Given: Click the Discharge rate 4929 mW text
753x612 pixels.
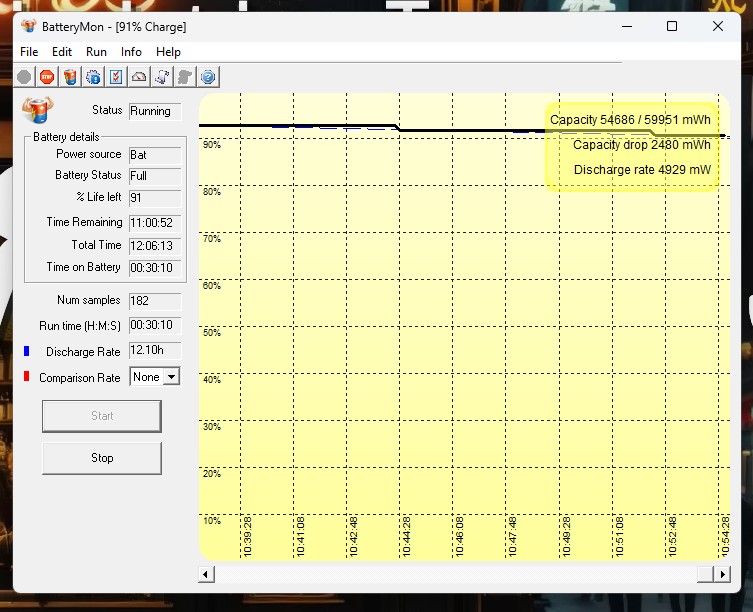Looking at the screenshot, I should click(642, 170).
